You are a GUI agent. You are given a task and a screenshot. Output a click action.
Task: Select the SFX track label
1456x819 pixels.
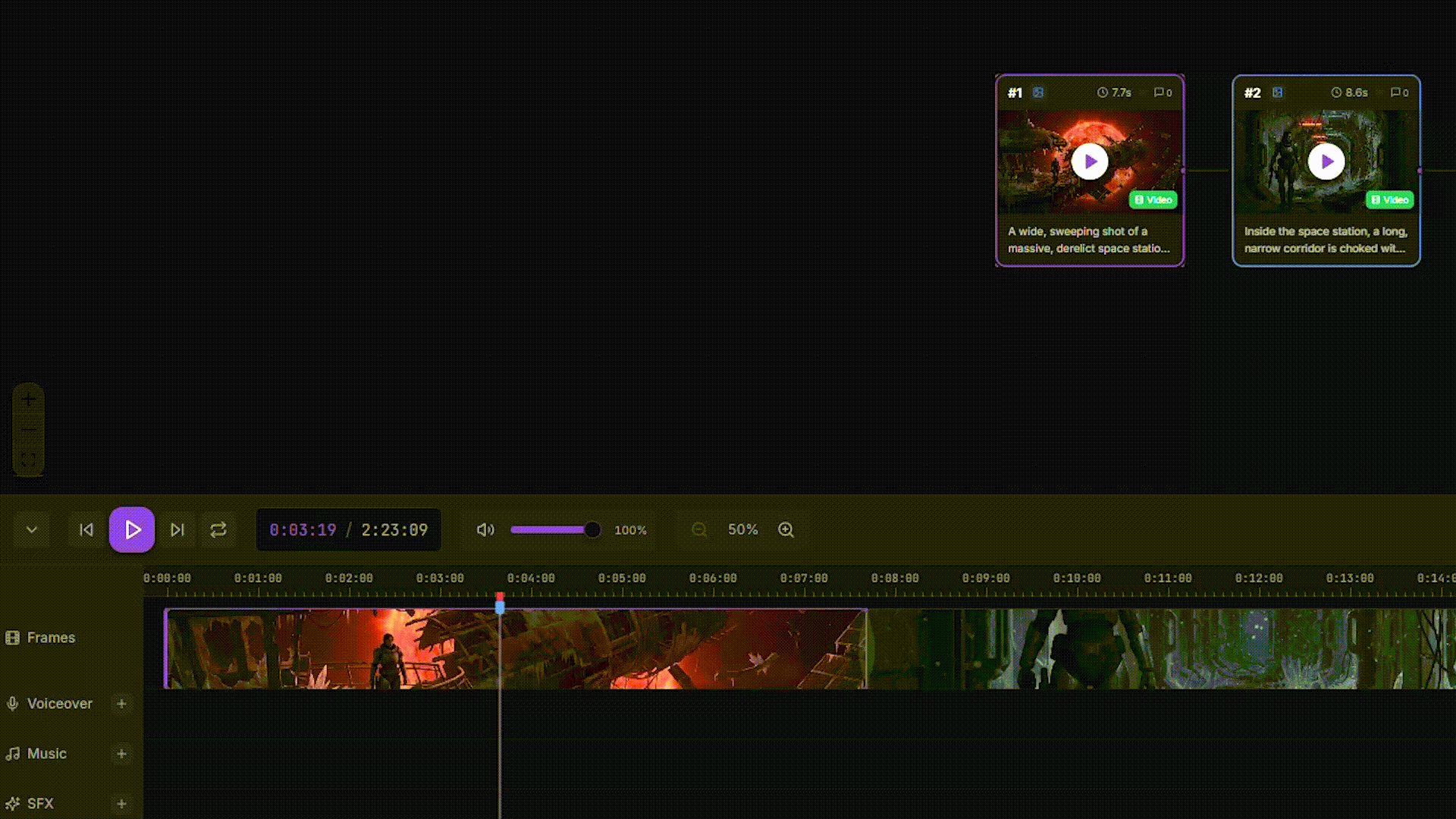coord(39,804)
